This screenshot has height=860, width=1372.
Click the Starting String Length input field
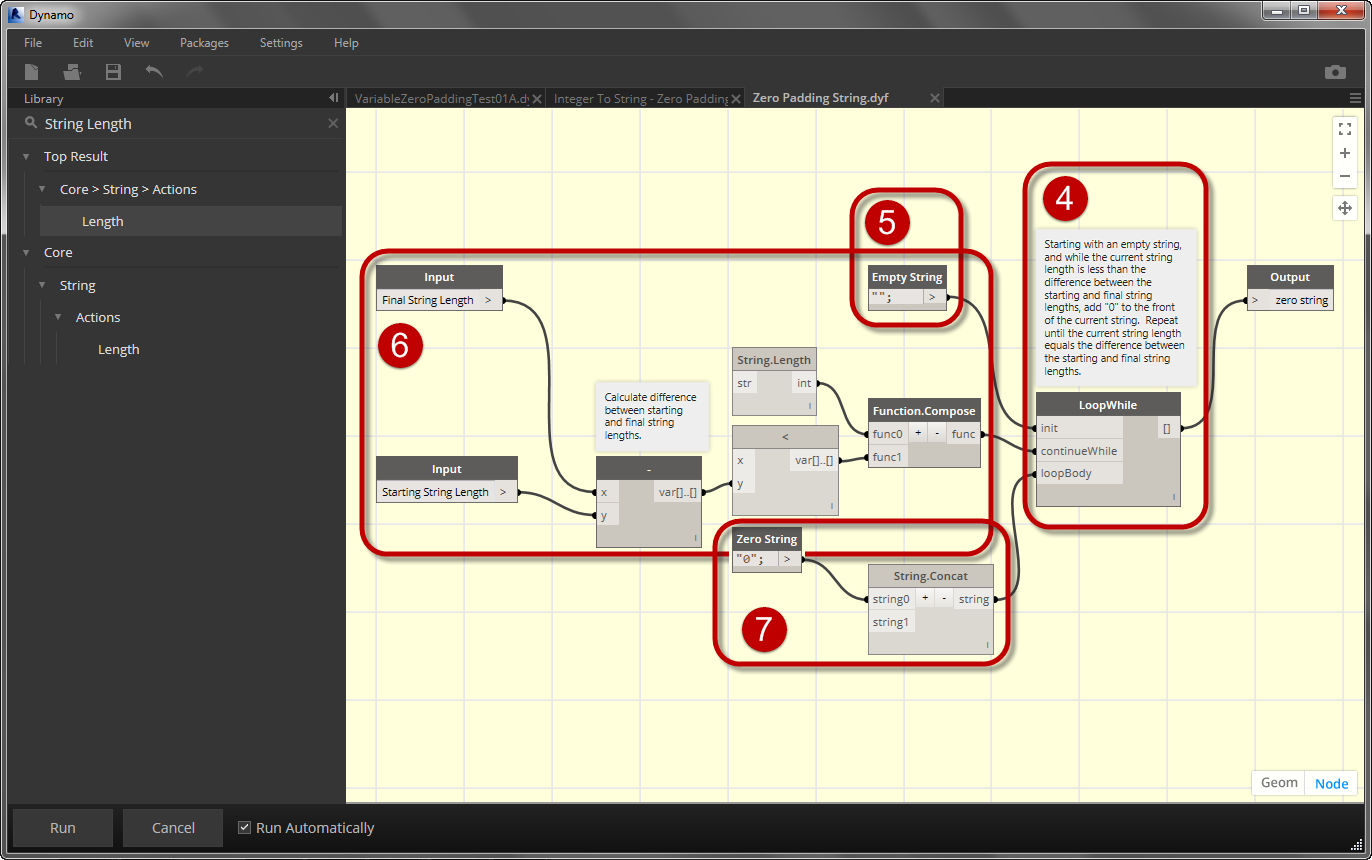435,492
